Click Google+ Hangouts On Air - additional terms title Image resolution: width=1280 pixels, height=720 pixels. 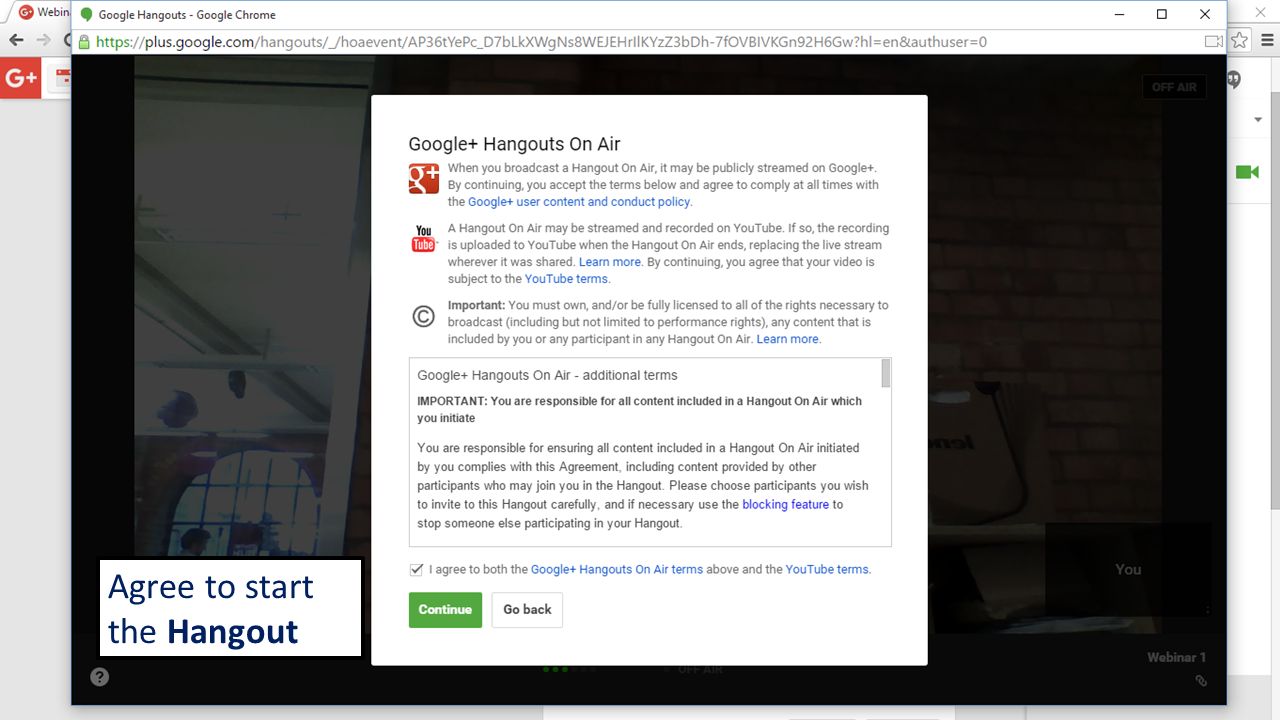click(547, 375)
